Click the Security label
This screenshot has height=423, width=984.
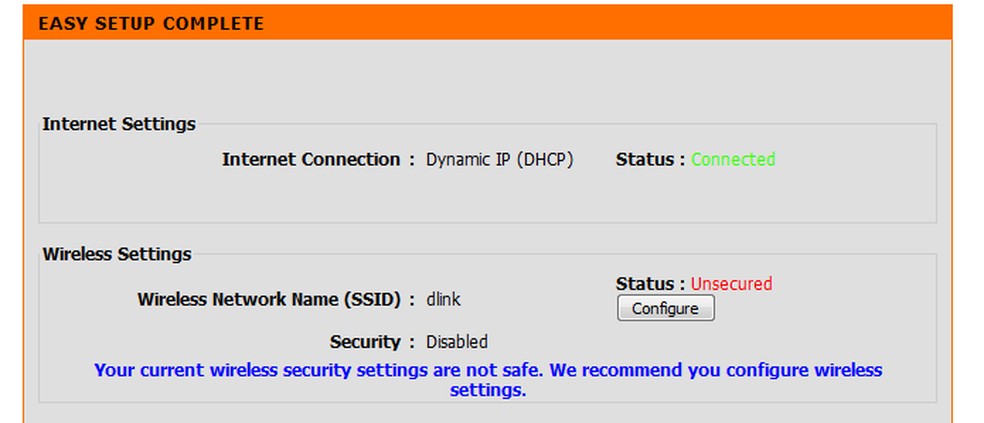(365, 342)
